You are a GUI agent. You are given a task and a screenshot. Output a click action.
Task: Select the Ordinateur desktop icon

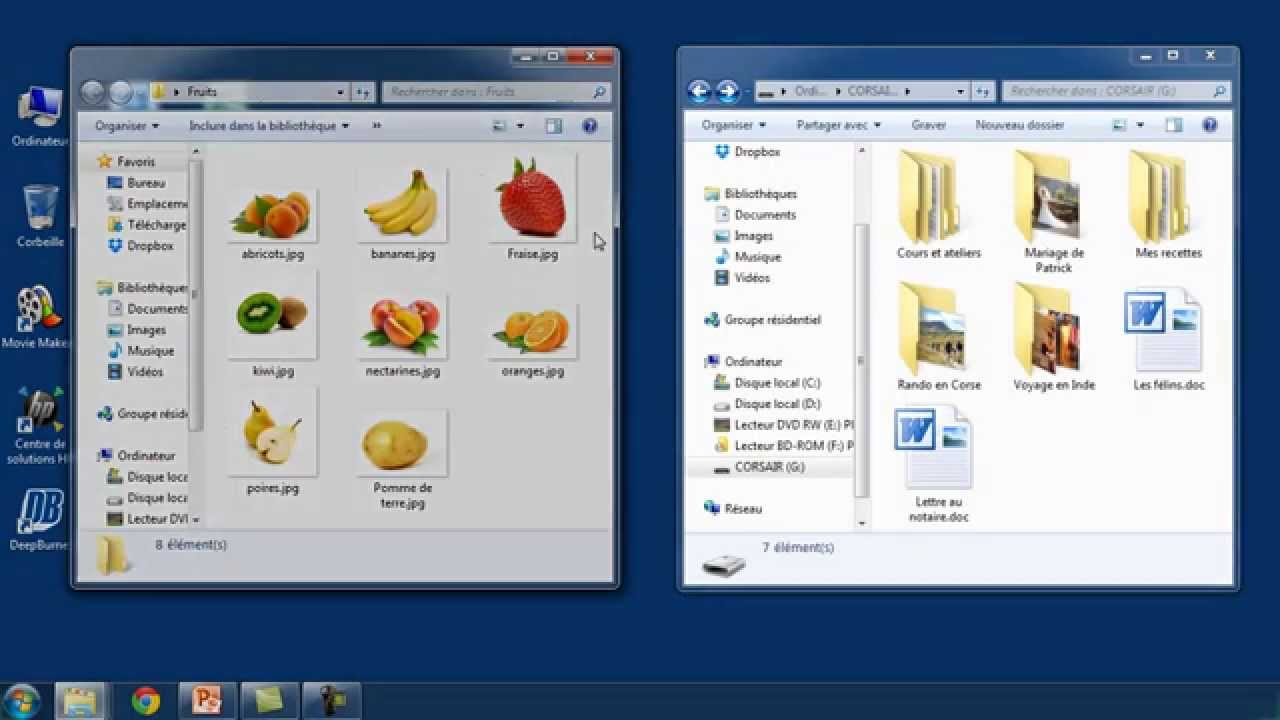40,117
